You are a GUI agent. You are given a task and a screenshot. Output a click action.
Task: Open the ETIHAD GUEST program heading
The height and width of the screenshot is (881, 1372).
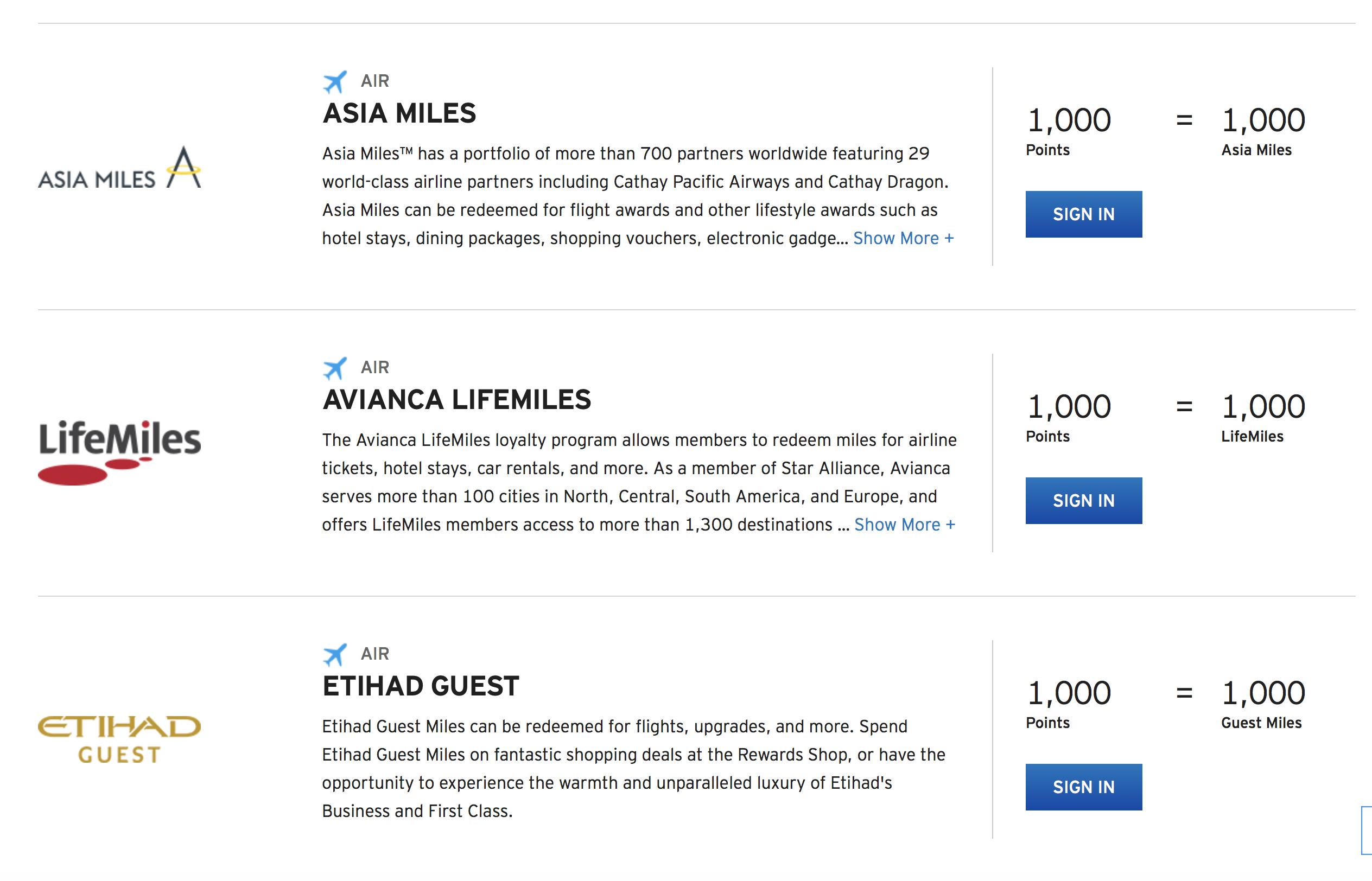pyautogui.click(x=421, y=686)
